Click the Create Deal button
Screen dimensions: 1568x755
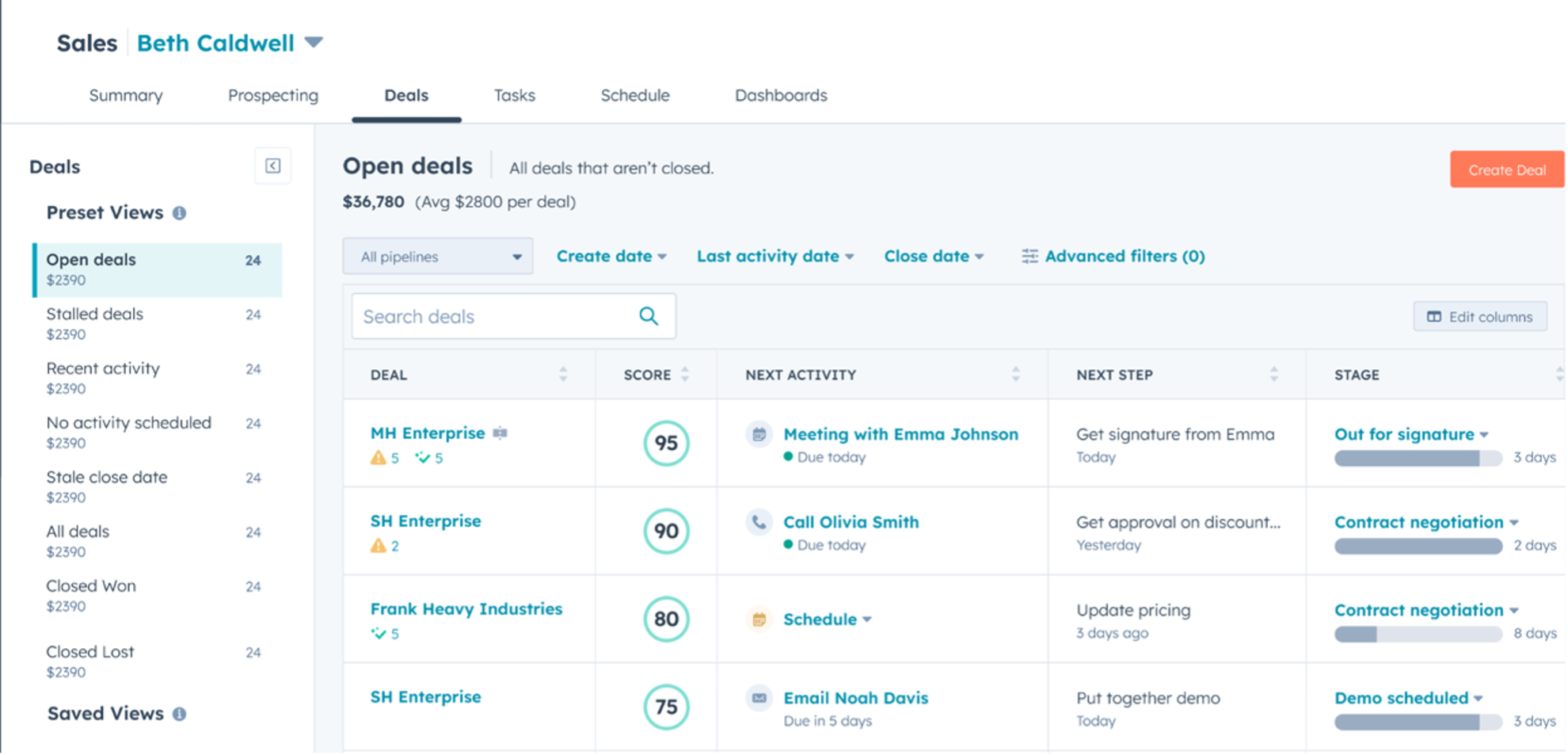click(1507, 170)
